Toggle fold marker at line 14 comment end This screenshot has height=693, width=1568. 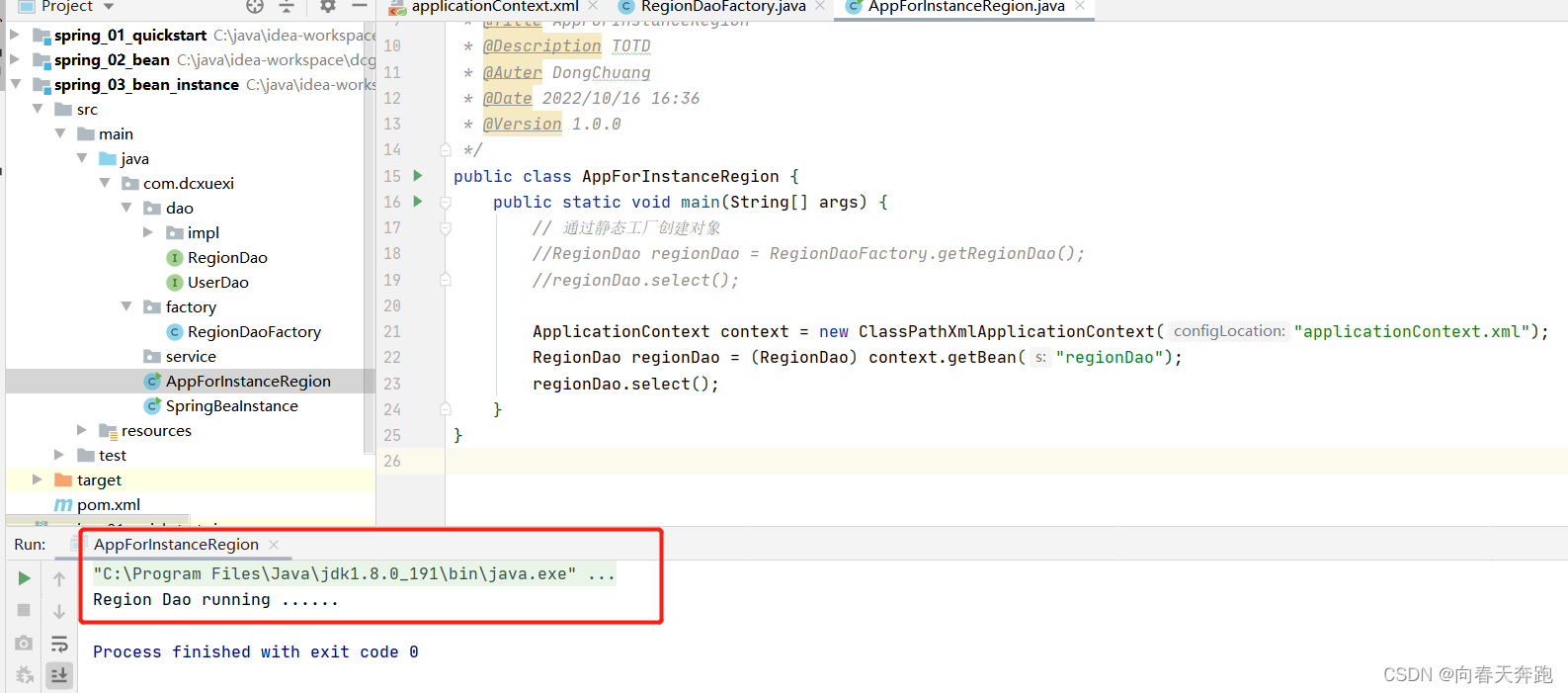tap(446, 150)
